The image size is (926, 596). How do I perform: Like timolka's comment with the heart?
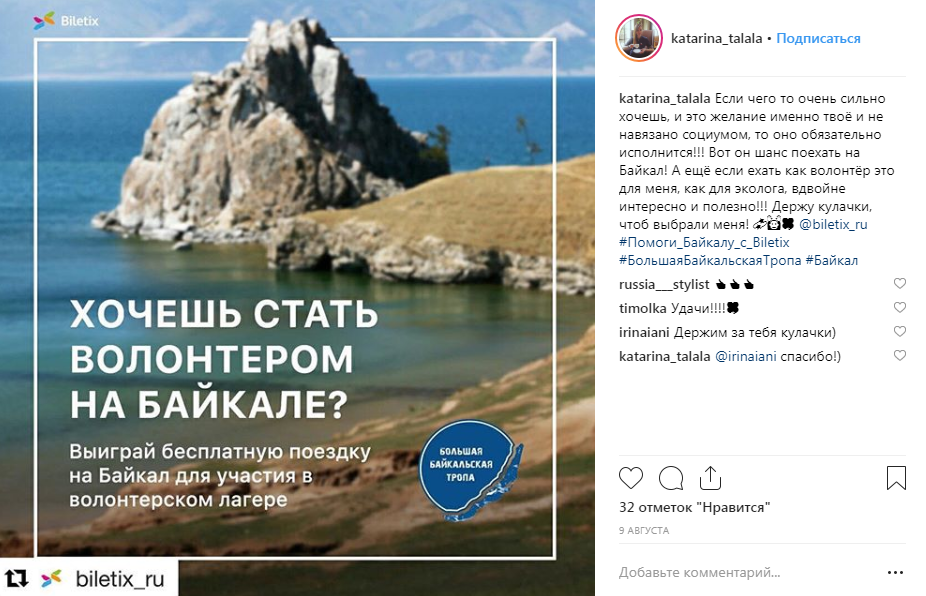click(x=899, y=308)
